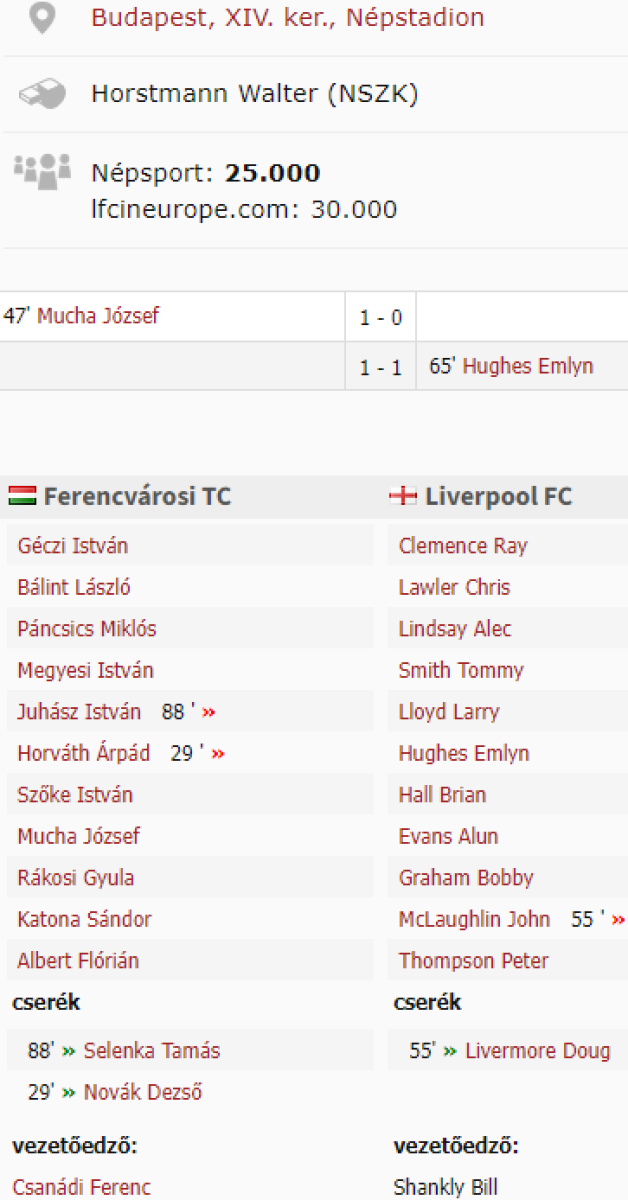Click green arrow beside Selenka Tamás

click(x=69, y=1051)
